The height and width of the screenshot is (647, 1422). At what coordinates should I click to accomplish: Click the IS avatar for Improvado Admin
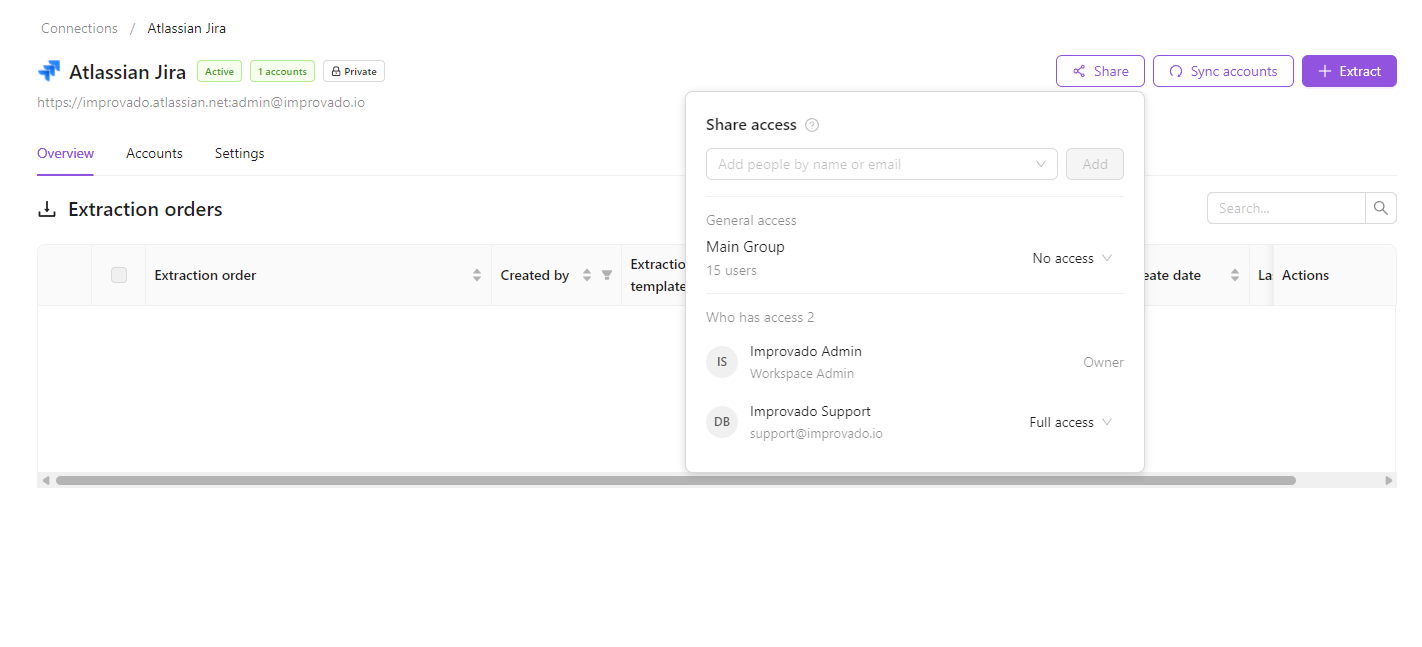pos(722,362)
